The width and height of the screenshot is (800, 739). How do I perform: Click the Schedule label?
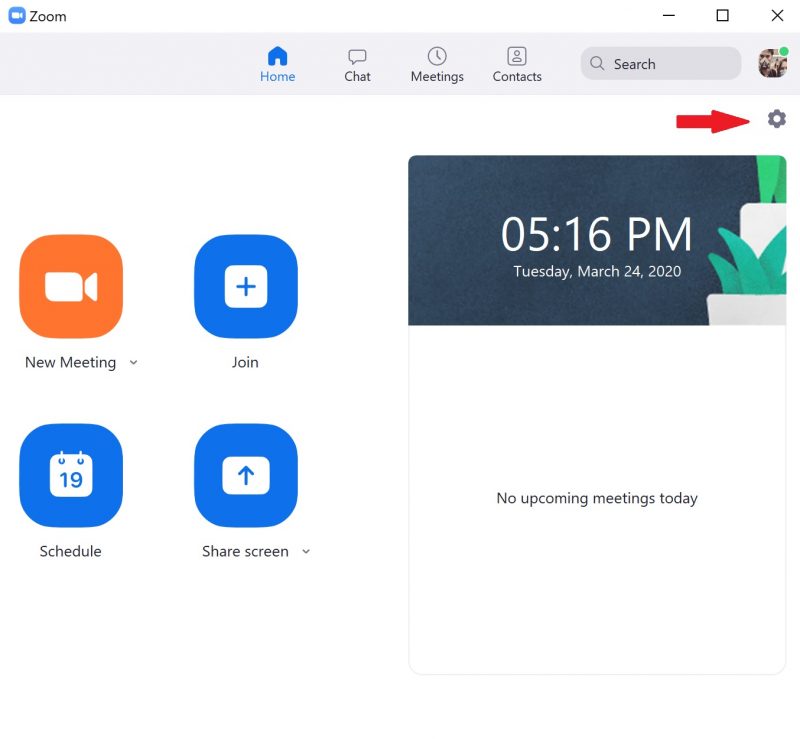click(x=70, y=551)
